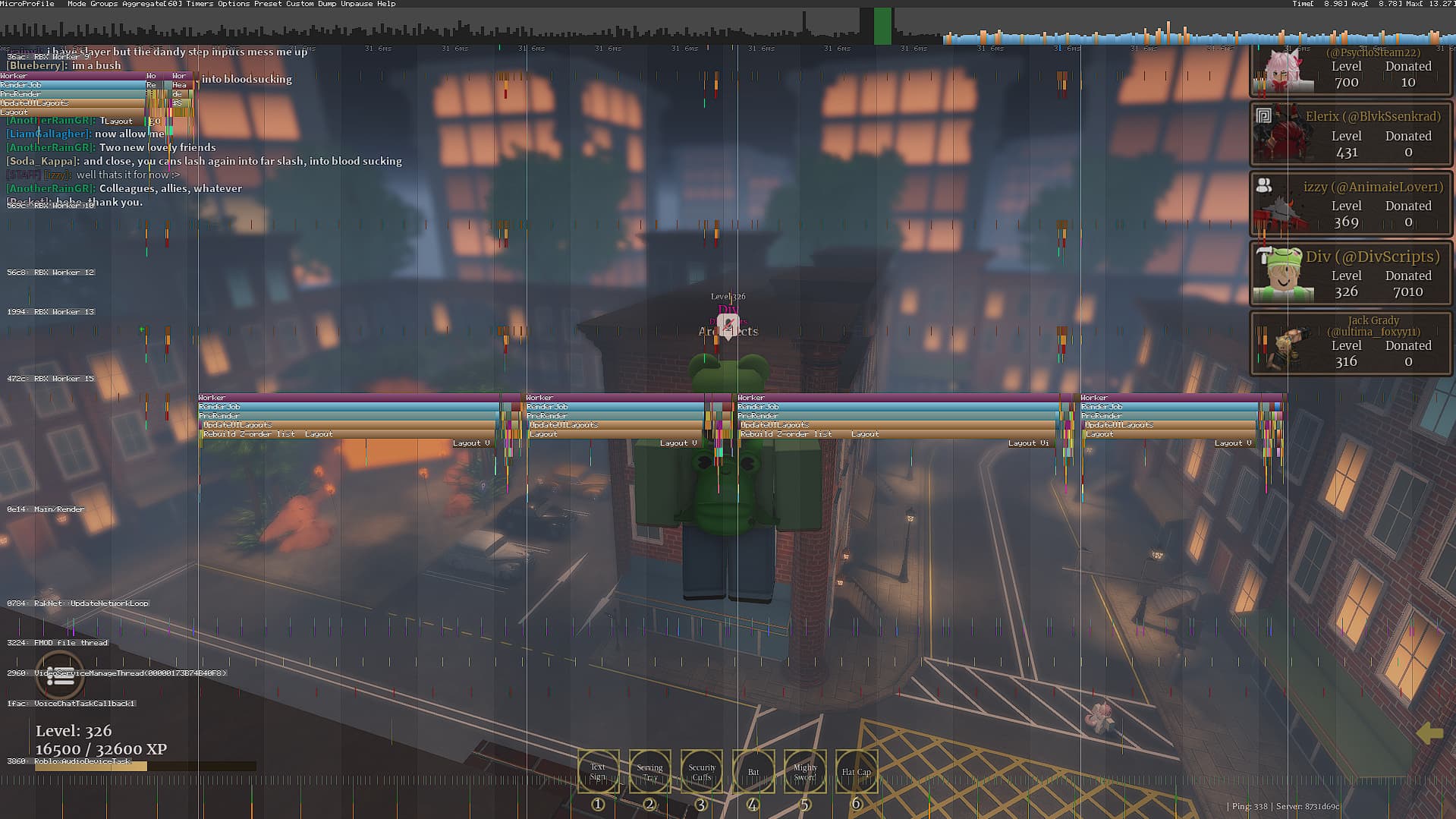
Task: Equip the Serving Tray item
Action: pos(649,772)
